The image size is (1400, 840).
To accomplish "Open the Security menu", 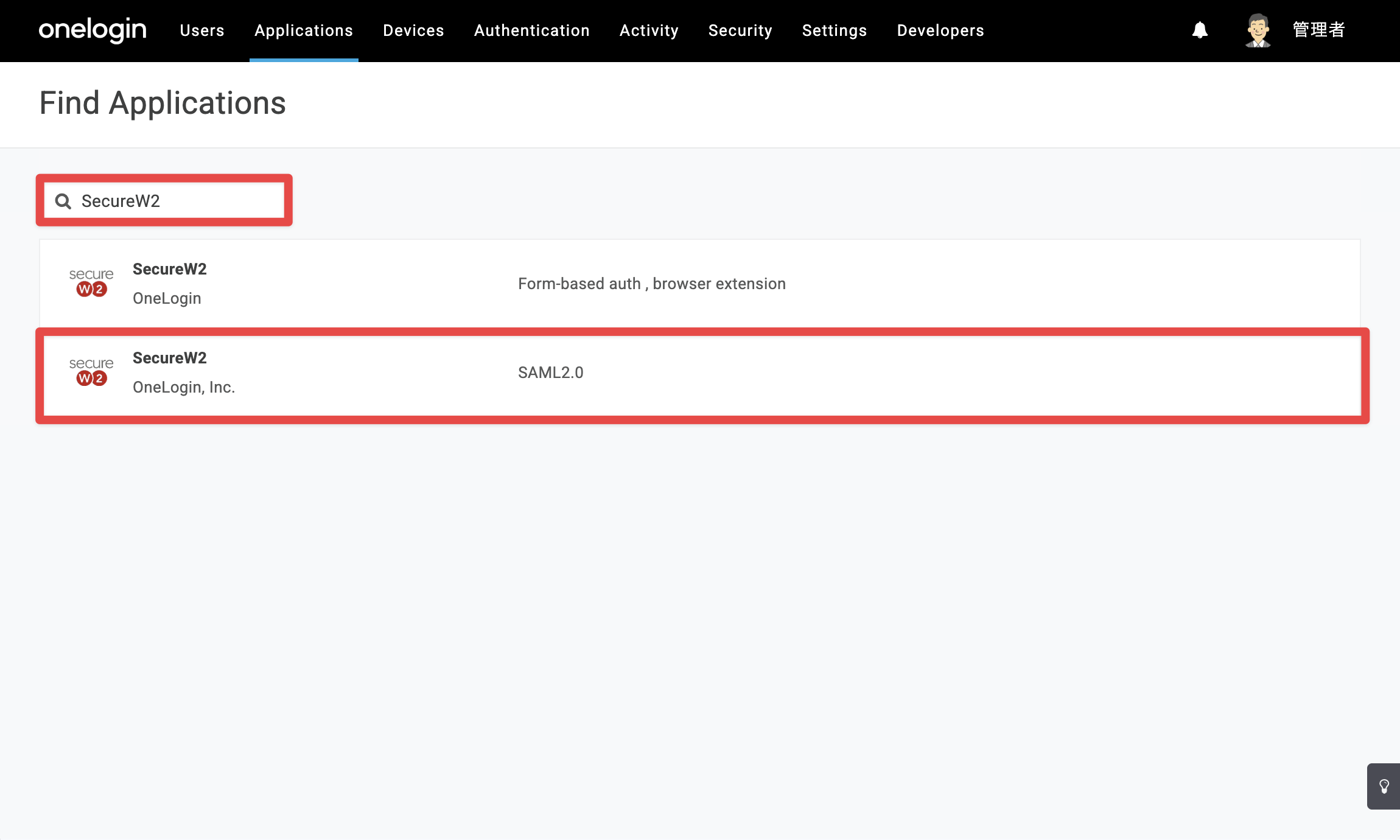I will 740,30.
